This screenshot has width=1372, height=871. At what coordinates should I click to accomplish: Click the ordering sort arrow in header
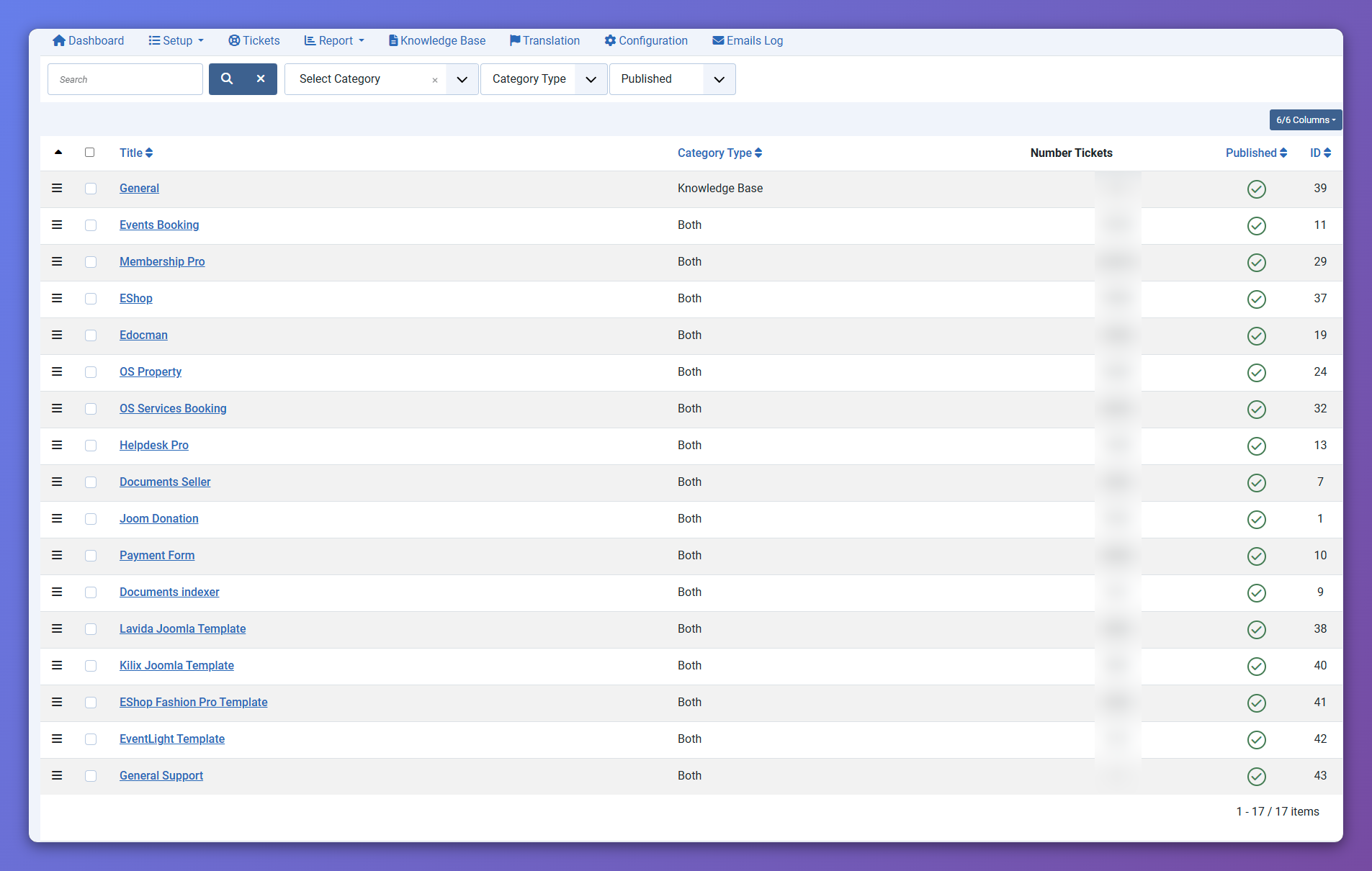tap(58, 153)
